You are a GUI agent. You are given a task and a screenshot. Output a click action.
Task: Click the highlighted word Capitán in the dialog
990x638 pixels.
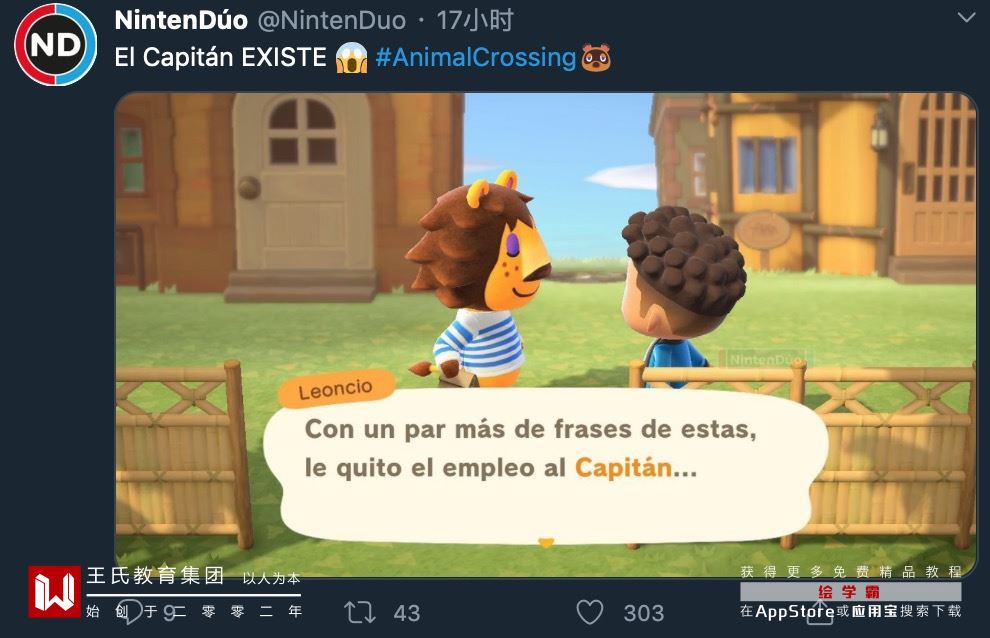tap(623, 468)
